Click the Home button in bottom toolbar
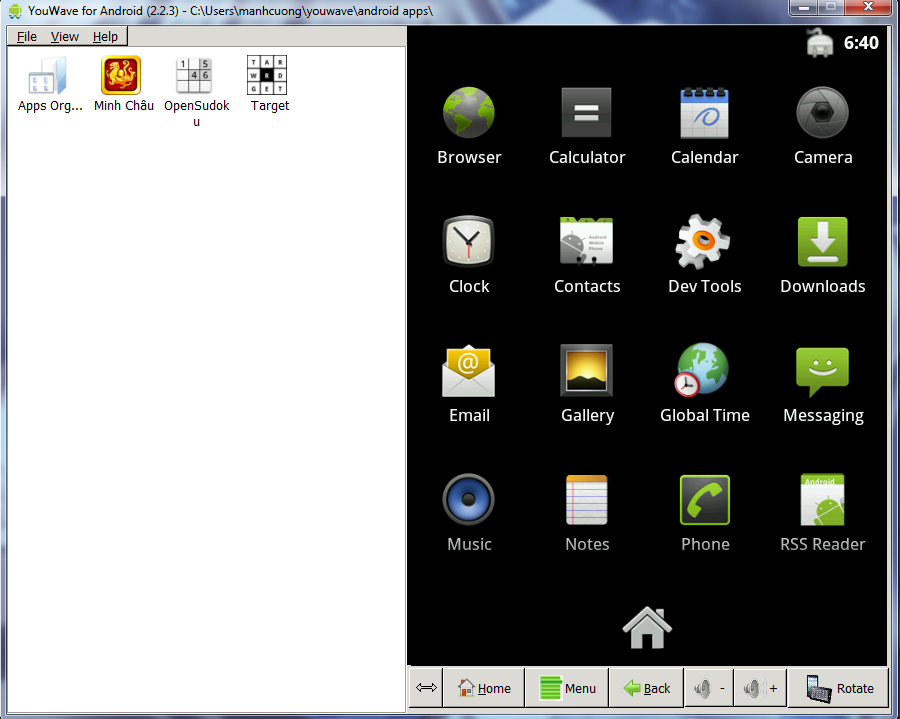The image size is (900, 719). click(x=484, y=688)
